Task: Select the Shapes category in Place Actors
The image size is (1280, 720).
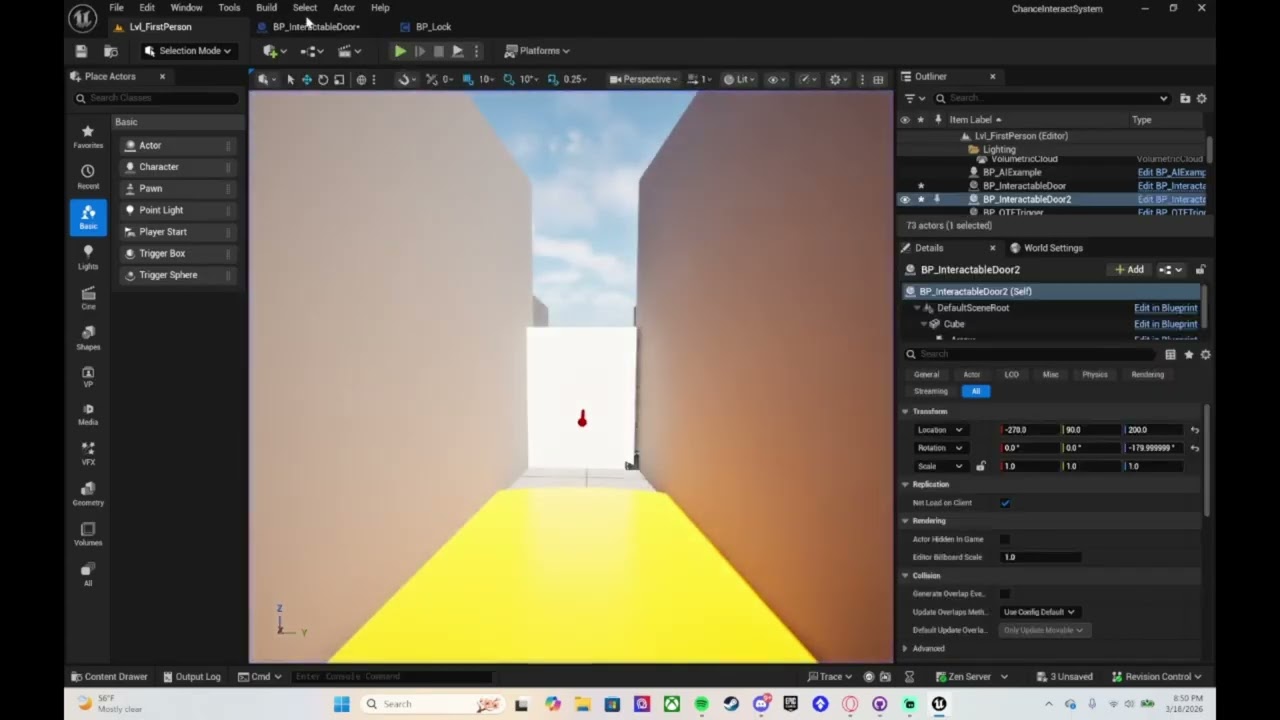Action: [88, 338]
